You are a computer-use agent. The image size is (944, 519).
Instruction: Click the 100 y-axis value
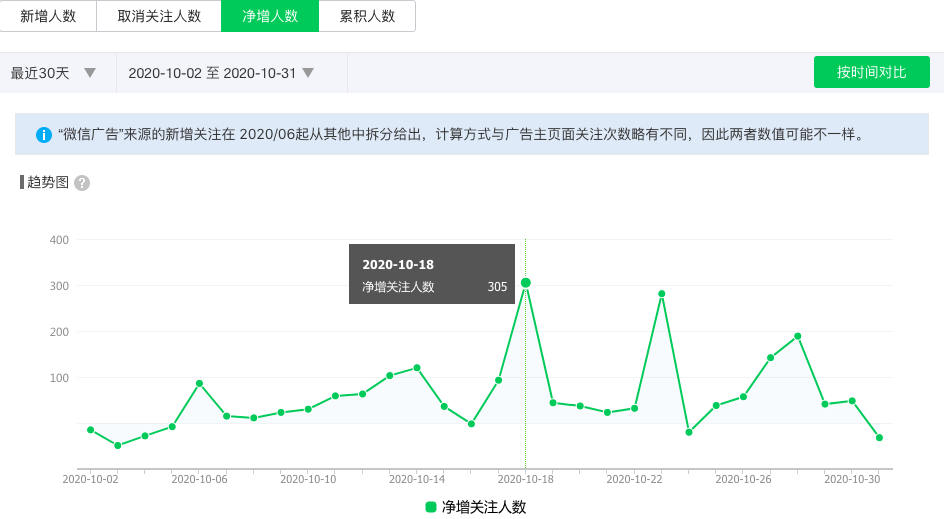[x=59, y=378]
